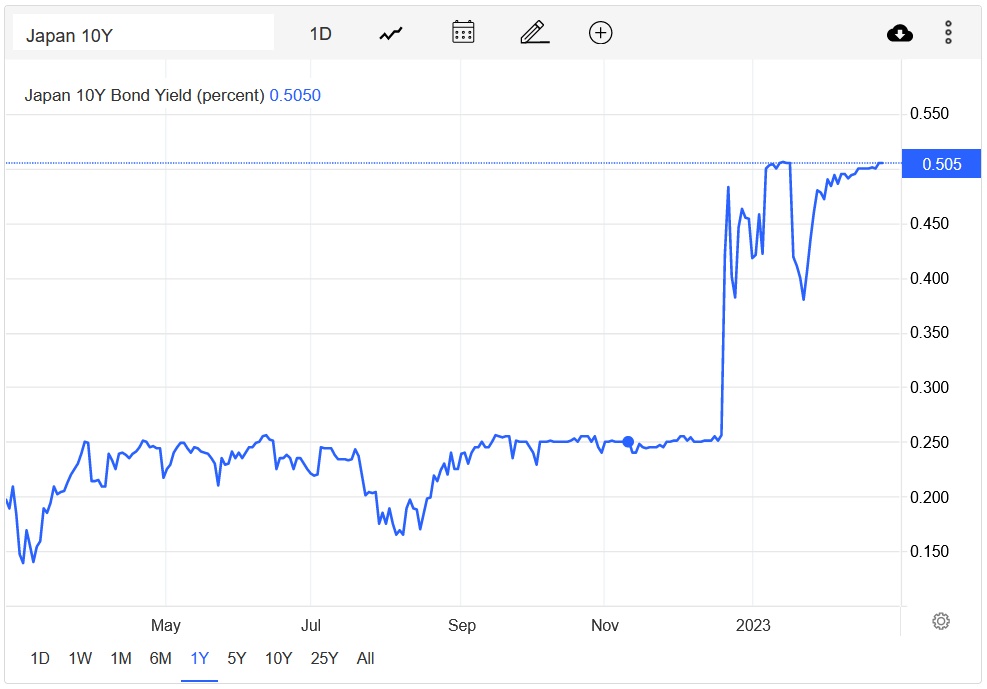Select the 25Y time range
The width and height of the screenshot is (987, 689).
(324, 658)
